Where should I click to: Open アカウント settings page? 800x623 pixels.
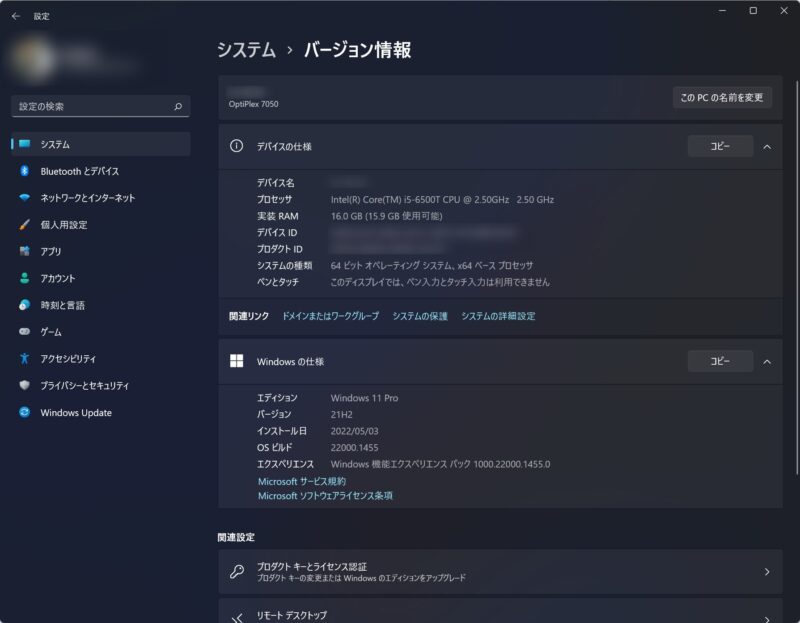tap(101, 278)
